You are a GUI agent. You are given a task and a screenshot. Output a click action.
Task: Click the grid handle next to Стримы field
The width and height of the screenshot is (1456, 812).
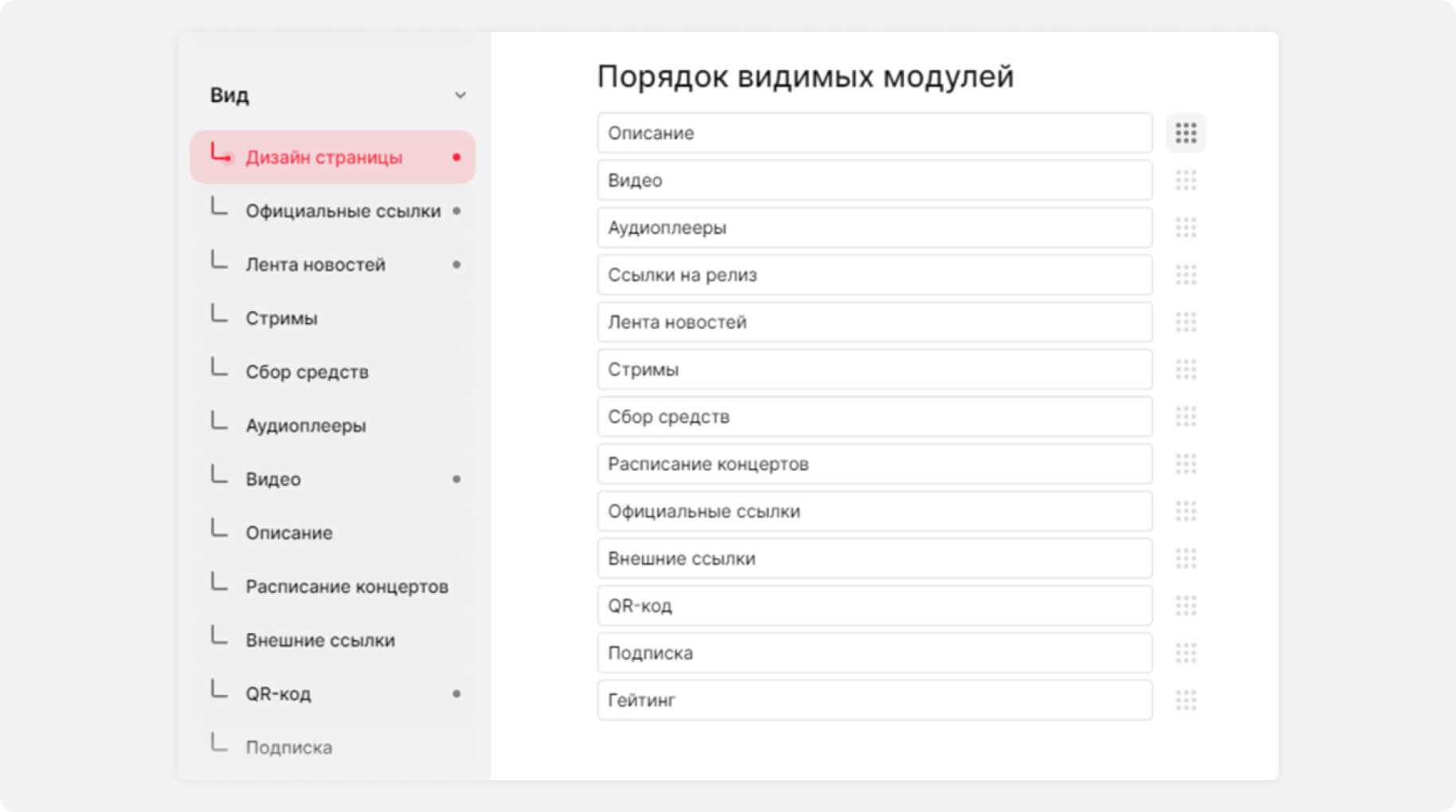pos(1185,369)
